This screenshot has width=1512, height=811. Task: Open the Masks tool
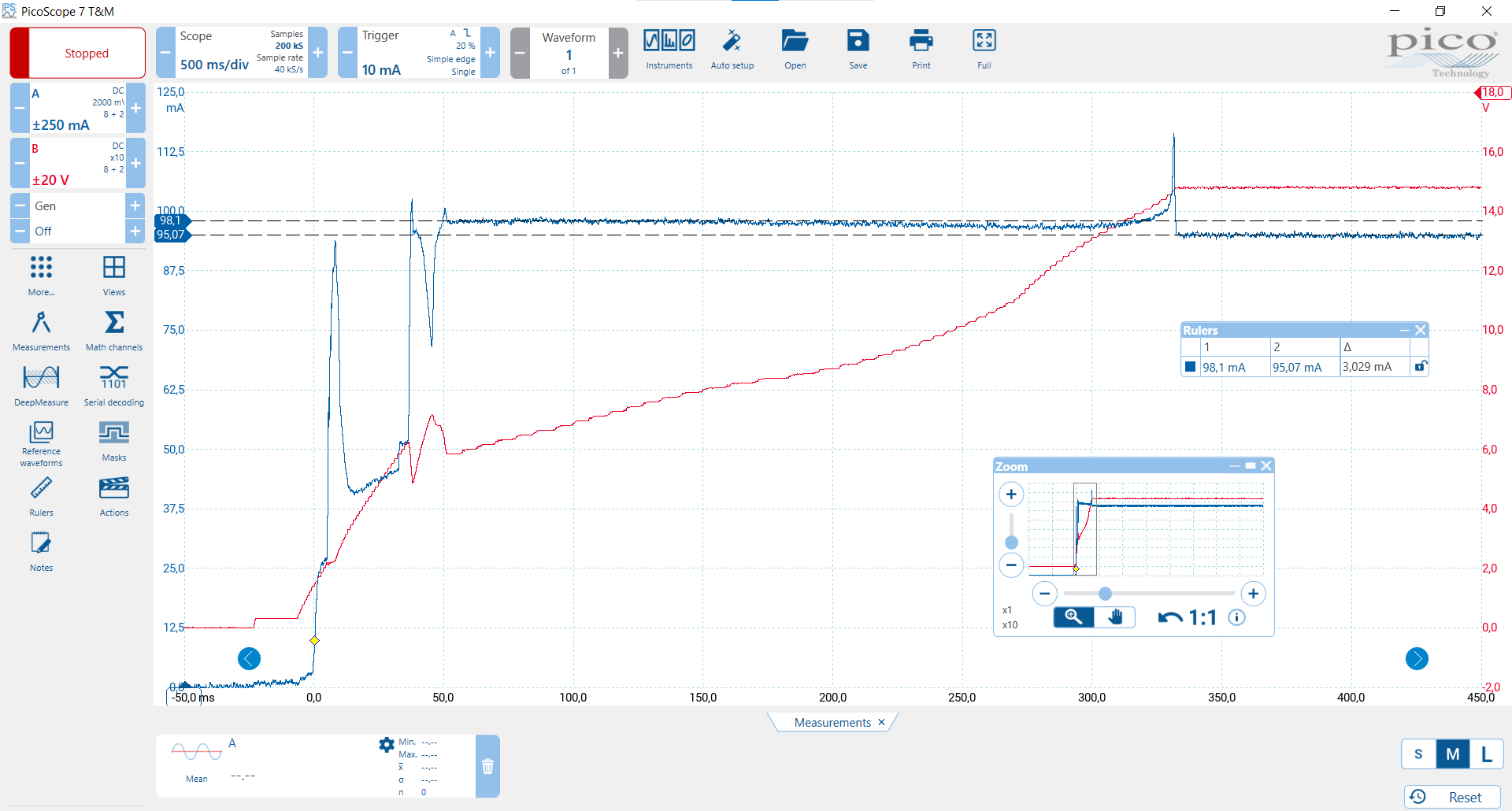pos(114,440)
